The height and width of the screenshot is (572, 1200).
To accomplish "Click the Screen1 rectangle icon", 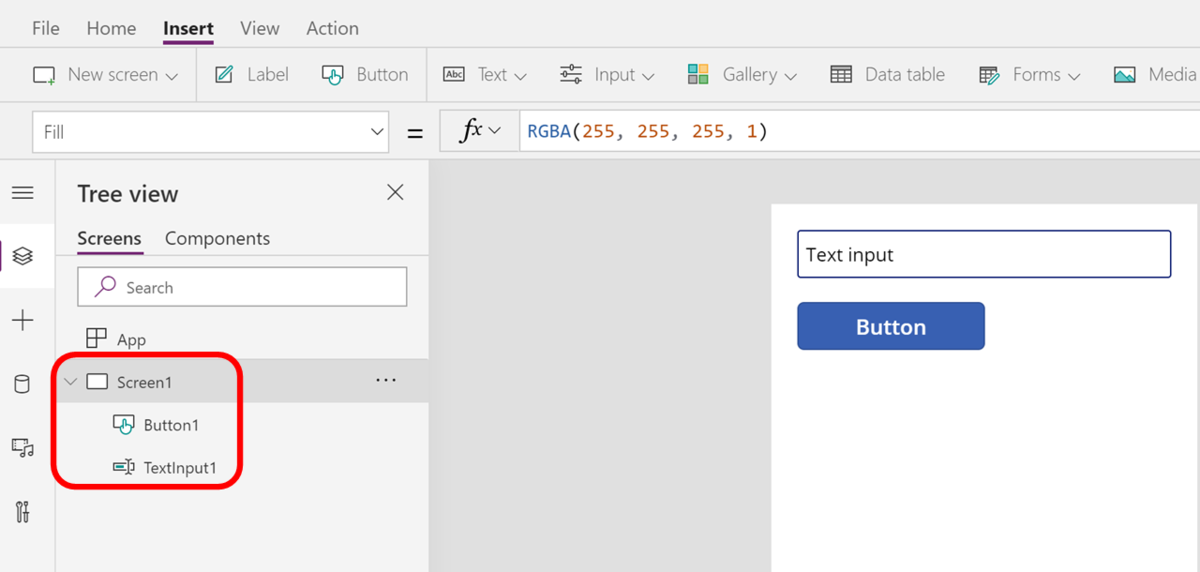I will pyautogui.click(x=97, y=382).
